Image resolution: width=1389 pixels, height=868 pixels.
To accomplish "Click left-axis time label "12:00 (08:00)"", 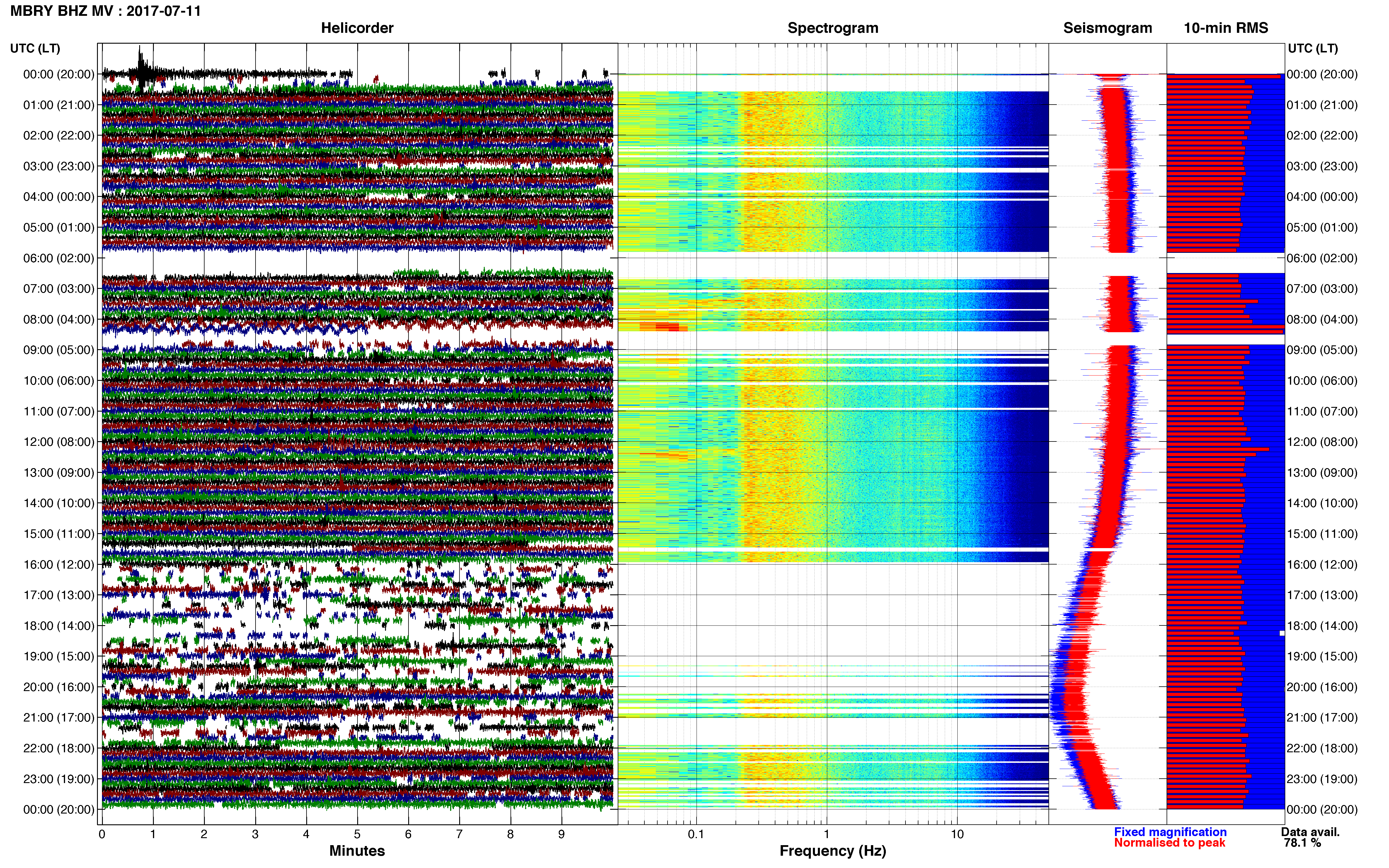I will 59,442.
